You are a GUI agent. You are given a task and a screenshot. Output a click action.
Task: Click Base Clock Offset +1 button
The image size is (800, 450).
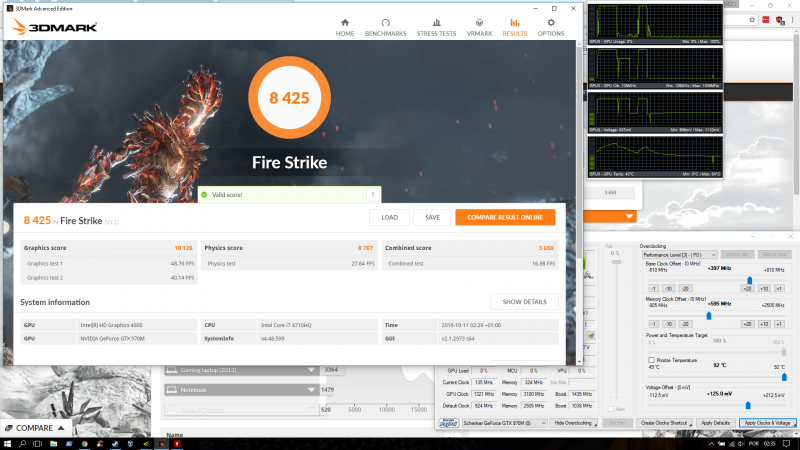(779, 288)
